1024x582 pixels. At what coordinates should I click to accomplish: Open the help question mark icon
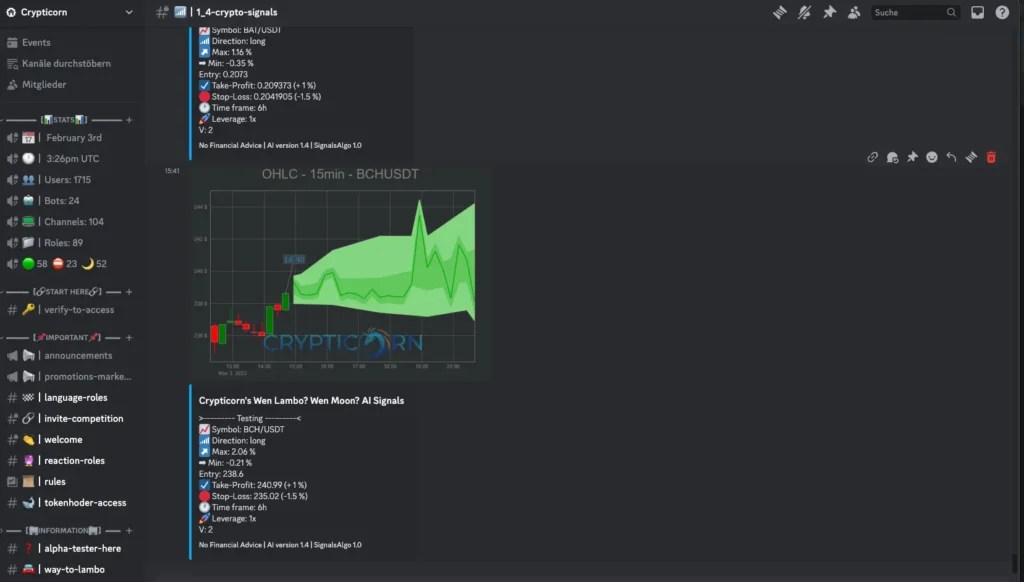[x=1002, y=12]
